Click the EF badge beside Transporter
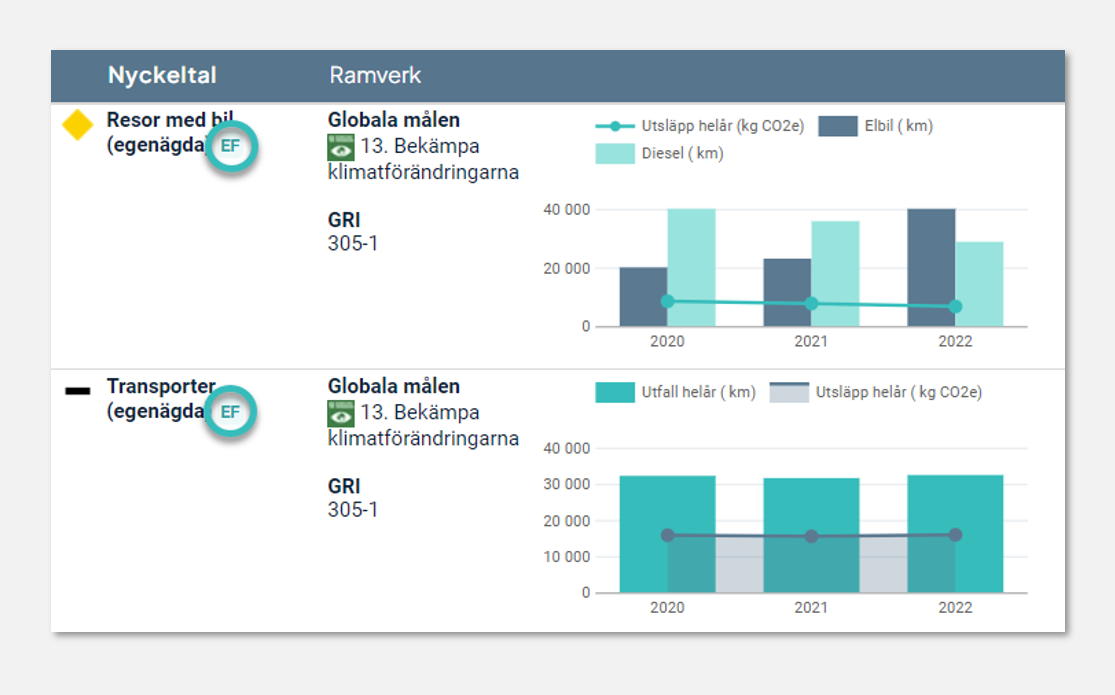Screen dimensions: 1115x695 (x=231, y=412)
